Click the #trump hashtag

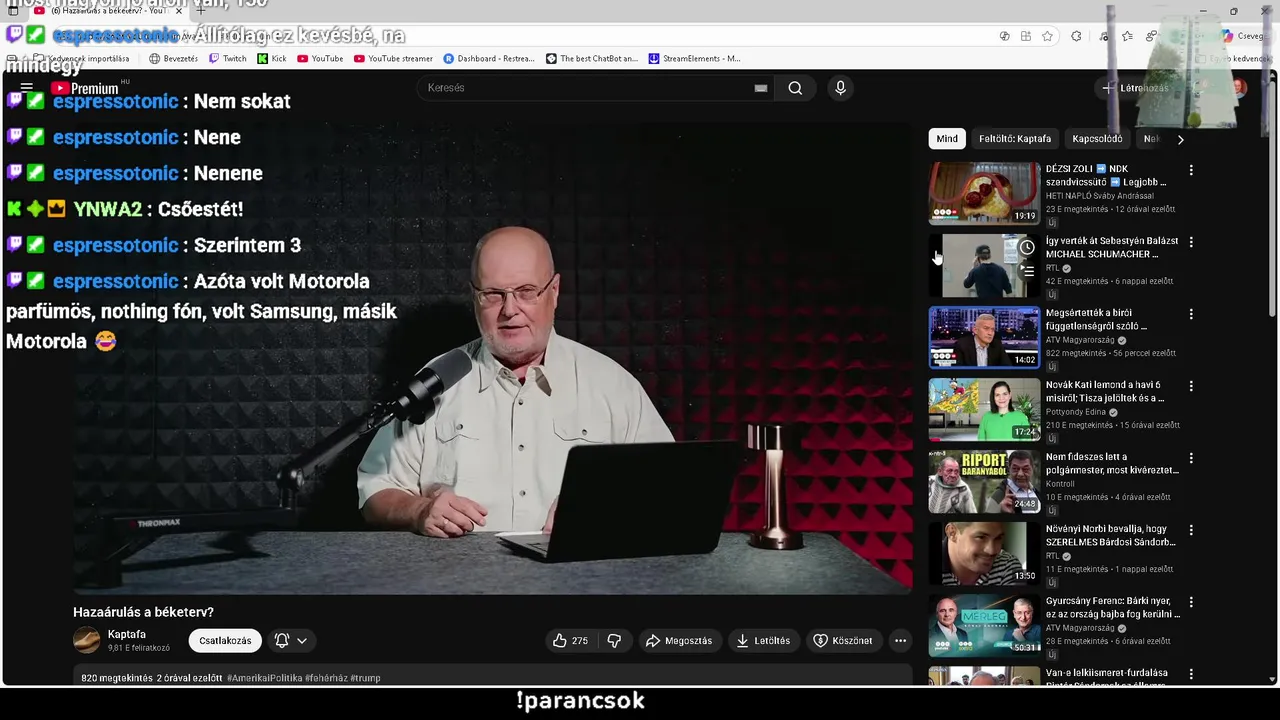click(365, 678)
